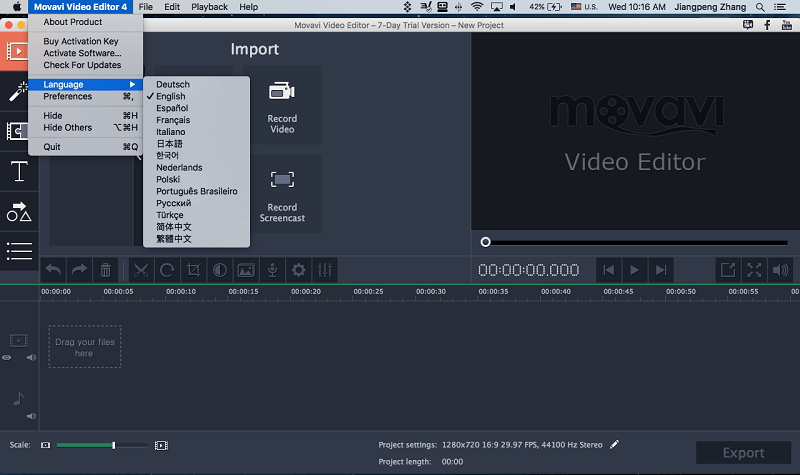Viewport: 800px width, 475px height.
Task: Click the preview volume speaker icon
Action: 780,270
